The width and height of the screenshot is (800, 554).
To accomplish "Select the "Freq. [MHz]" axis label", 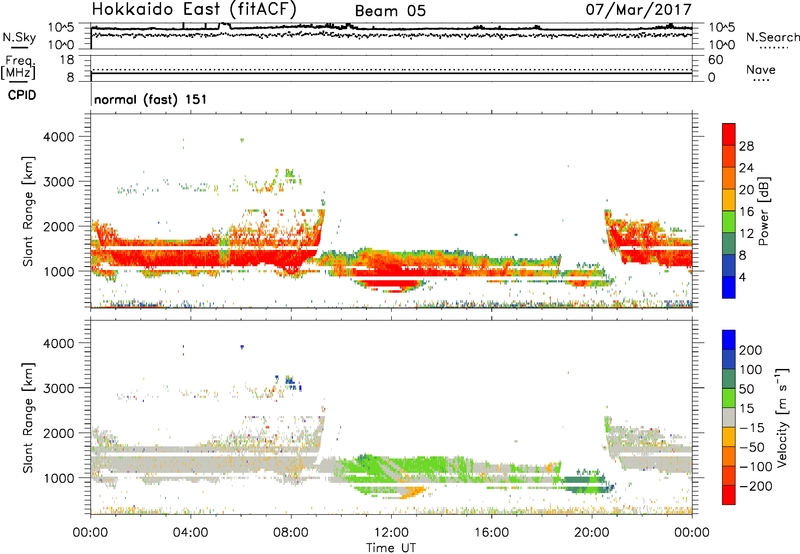I will pyautogui.click(x=18, y=67).
